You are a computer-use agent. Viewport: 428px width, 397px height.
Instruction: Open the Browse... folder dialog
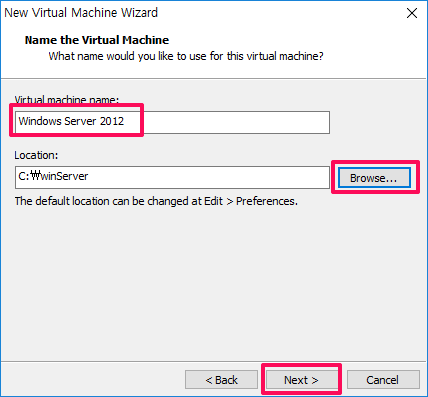[x=374, y=178]
